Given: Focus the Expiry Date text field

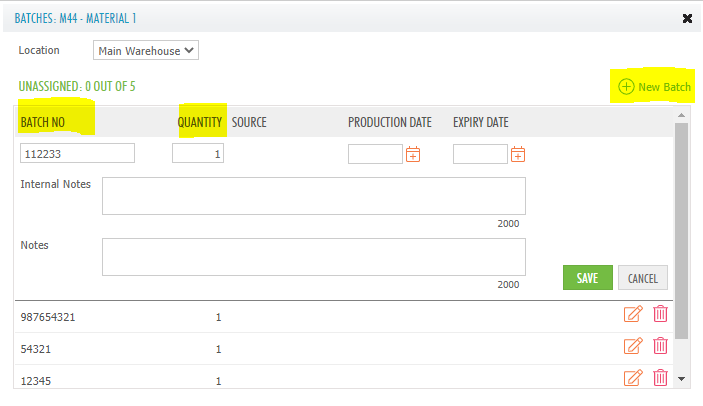Looking at the screenshot, I should point(480,153).
